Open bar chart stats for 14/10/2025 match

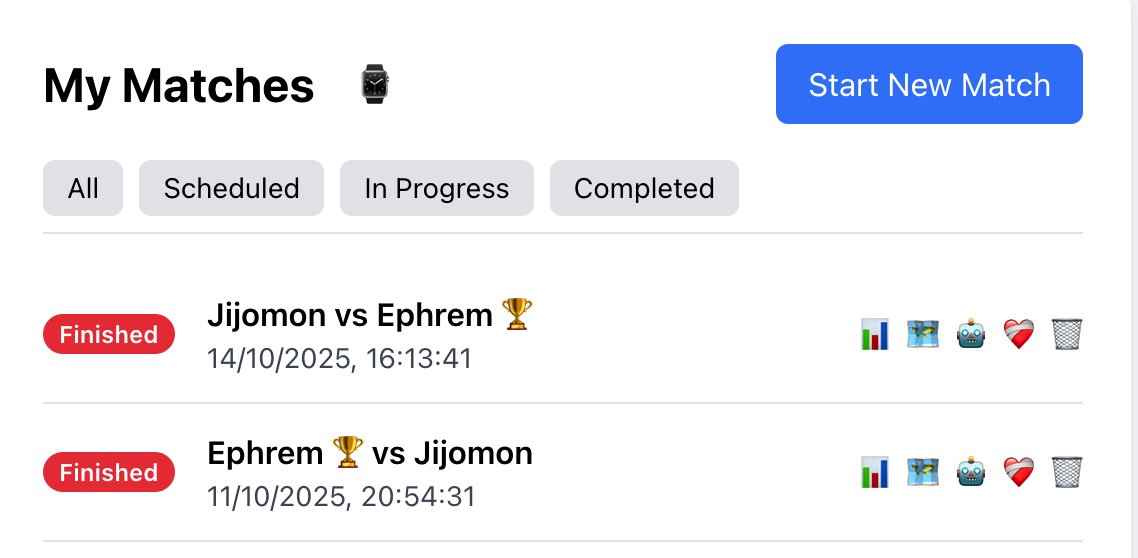pos(874,334)
